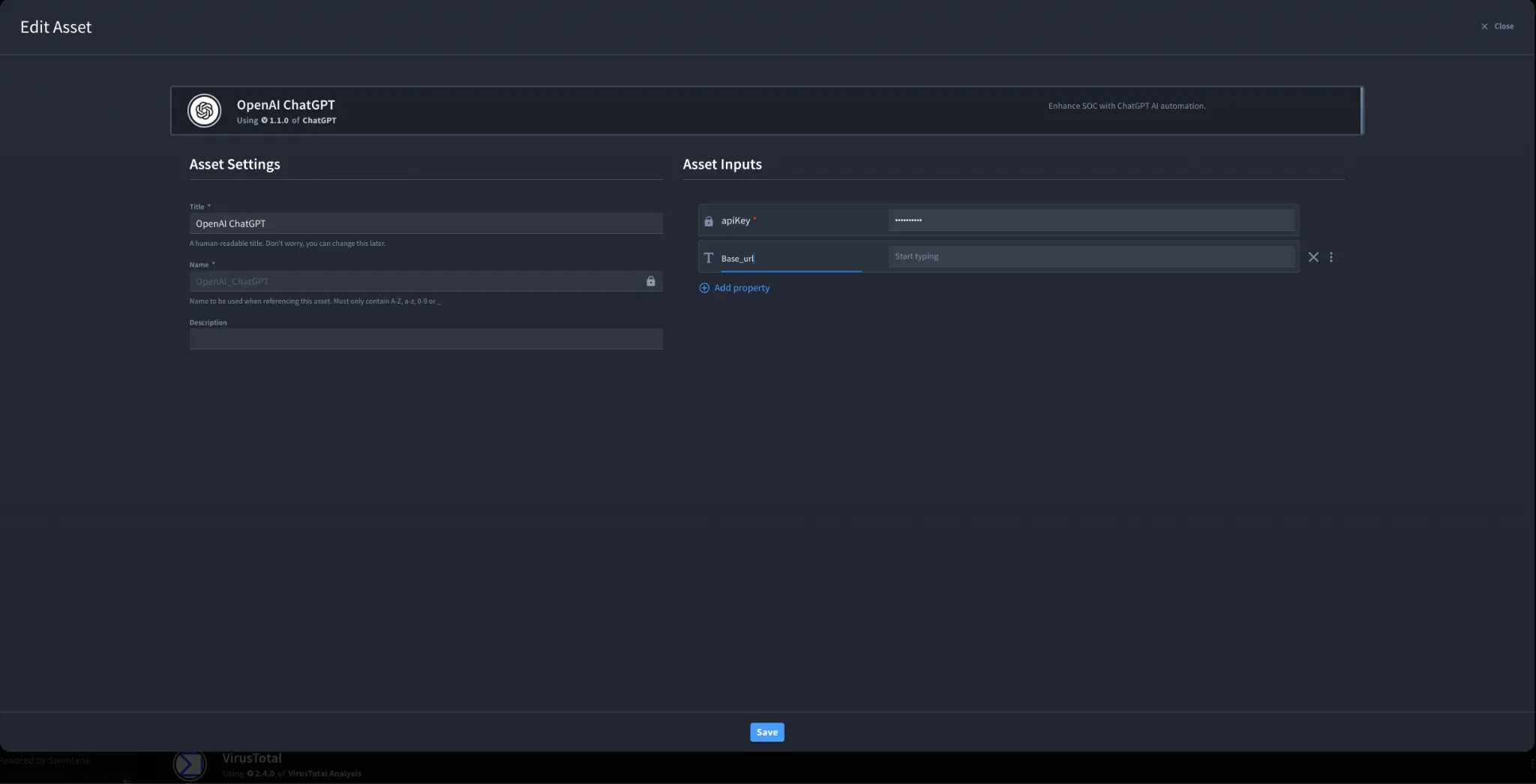The height and width of the screenshot is (784, 1536).
Task: Click the lock icon in the Name field
Action: [x=651, y=281]
